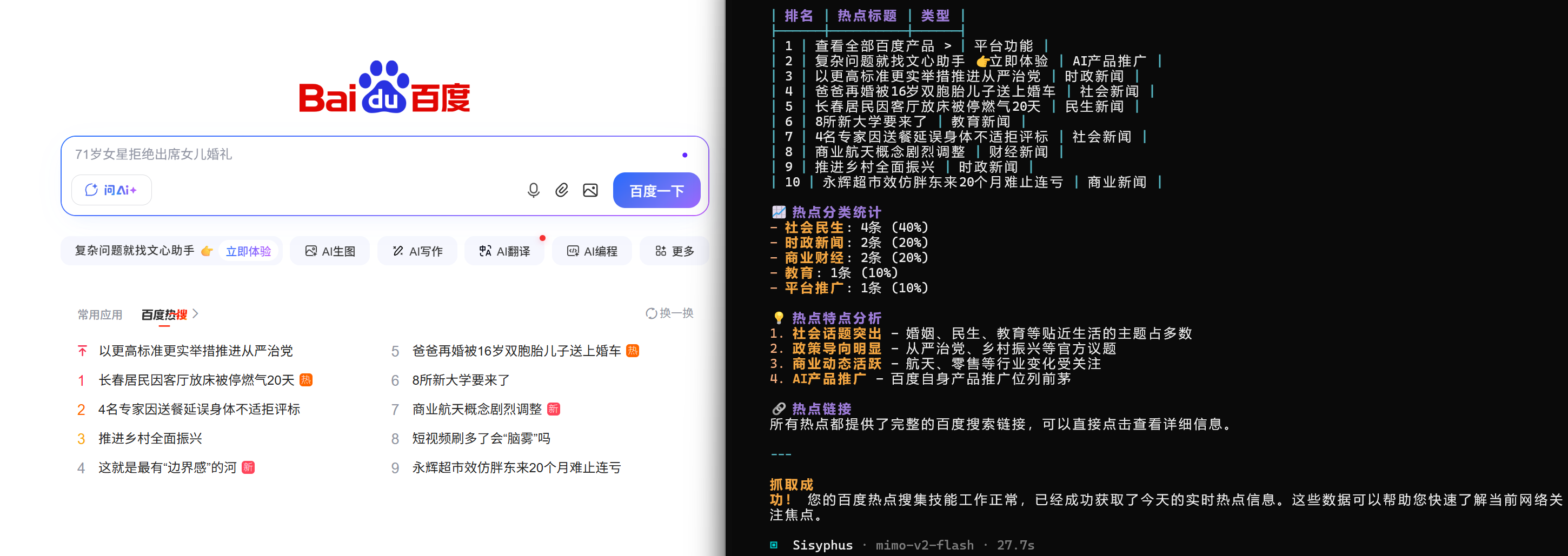Open AI编程 coding tool
This screenshot has height=556, width=1568.
point(592,251)
